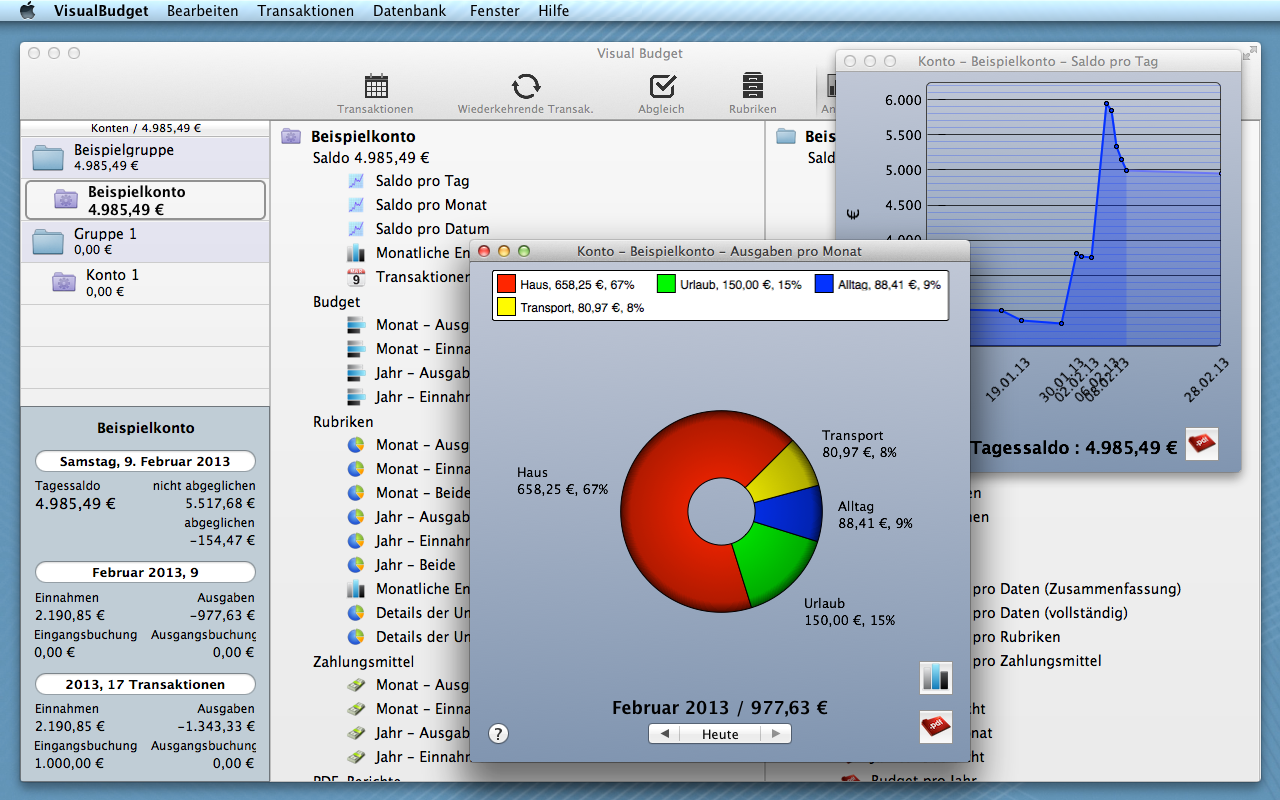
Task: Open Budget Monat – Ausgaben entry
Action: pos(408,325)
